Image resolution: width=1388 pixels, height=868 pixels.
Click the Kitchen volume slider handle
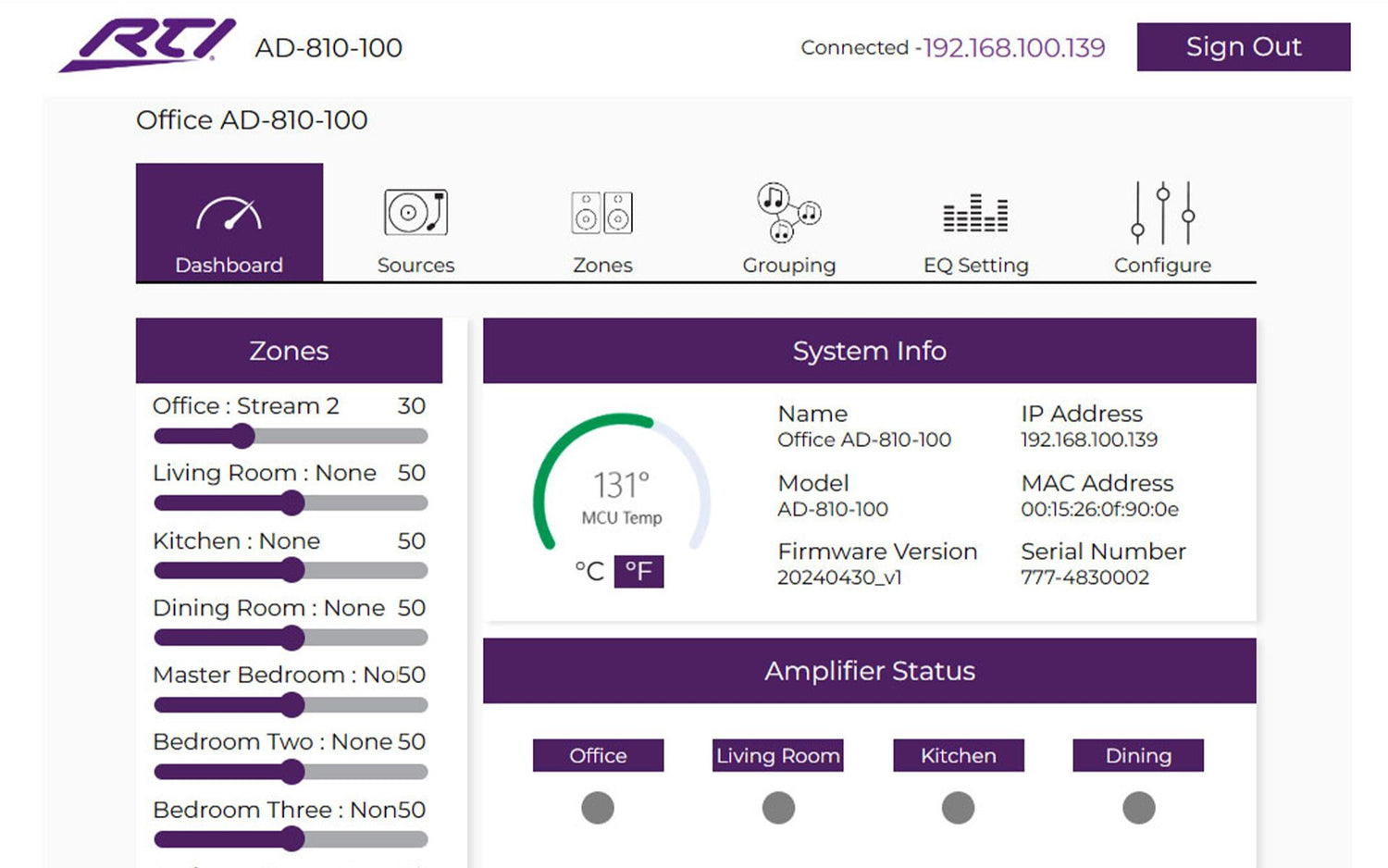292,571
